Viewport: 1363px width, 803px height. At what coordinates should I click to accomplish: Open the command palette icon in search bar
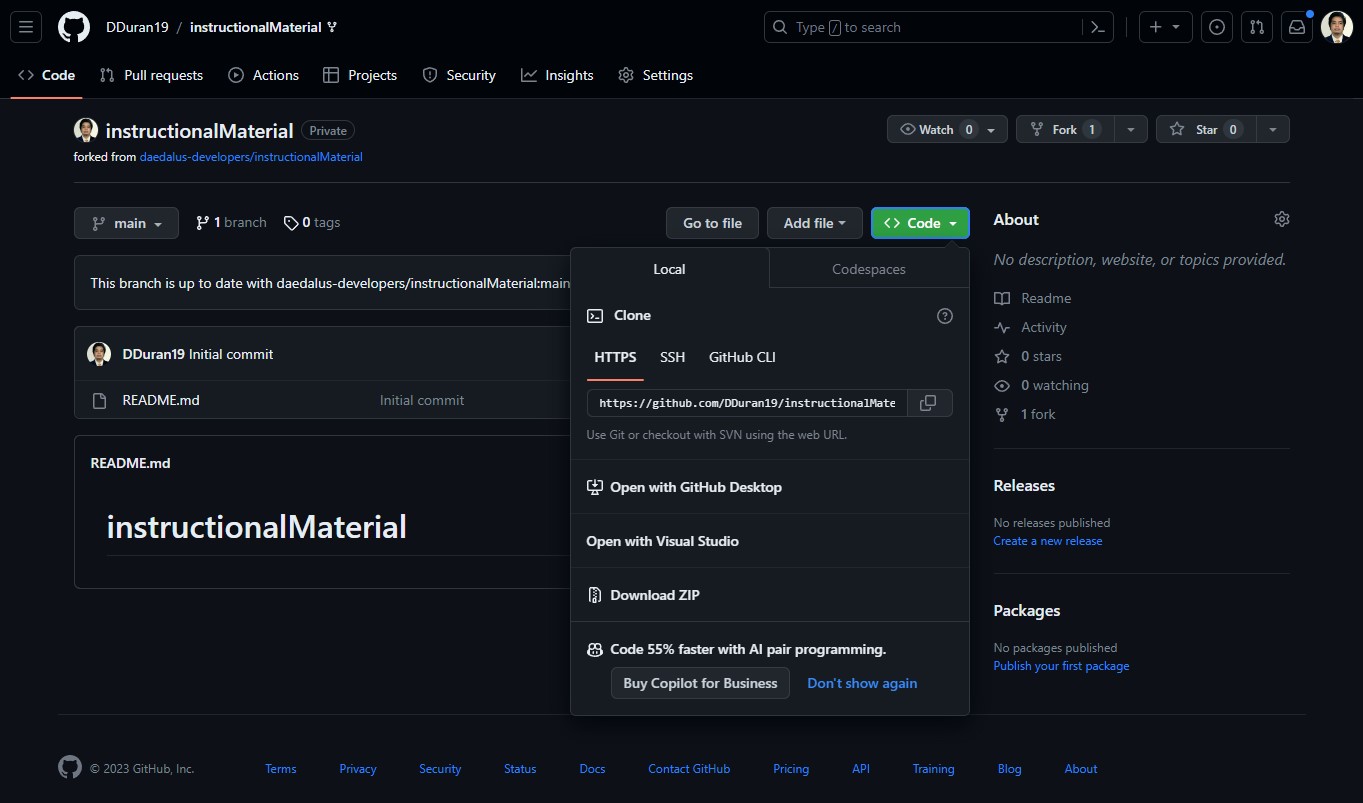[1097, 27]
